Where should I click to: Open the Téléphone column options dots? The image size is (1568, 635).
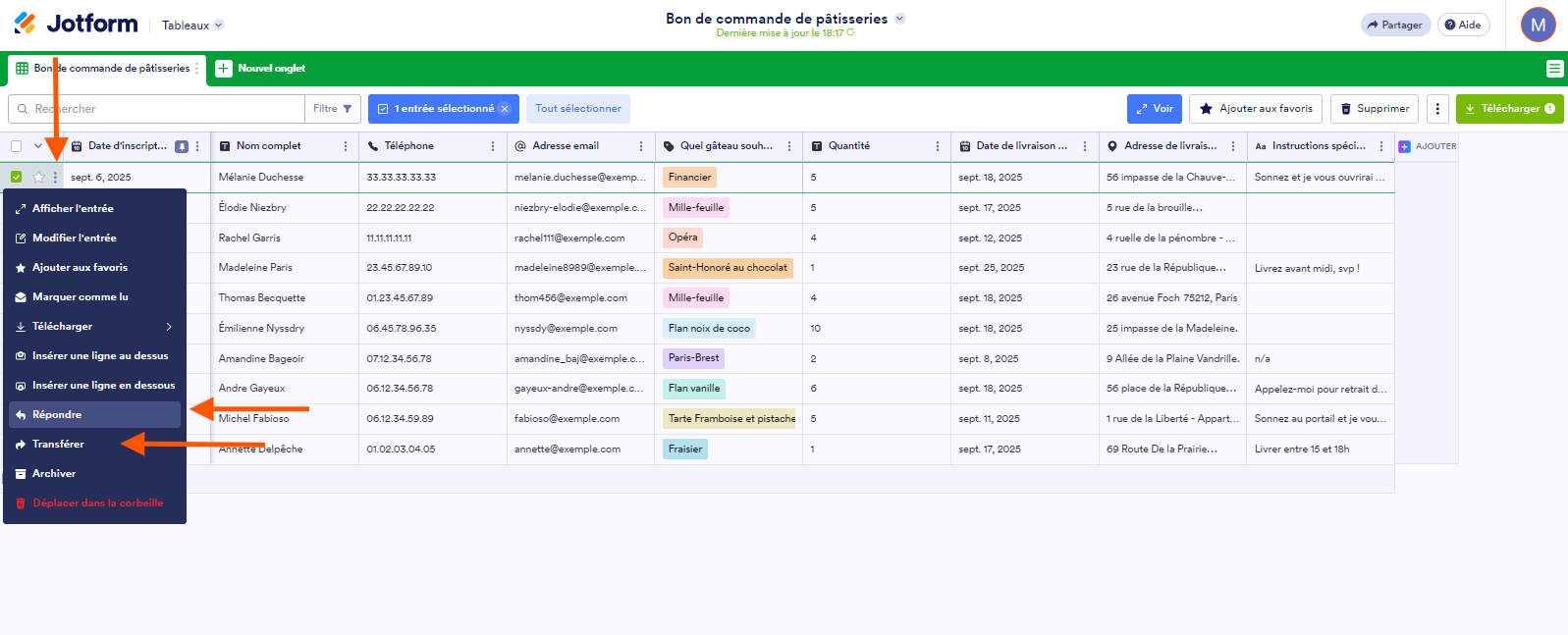[493, 146]
